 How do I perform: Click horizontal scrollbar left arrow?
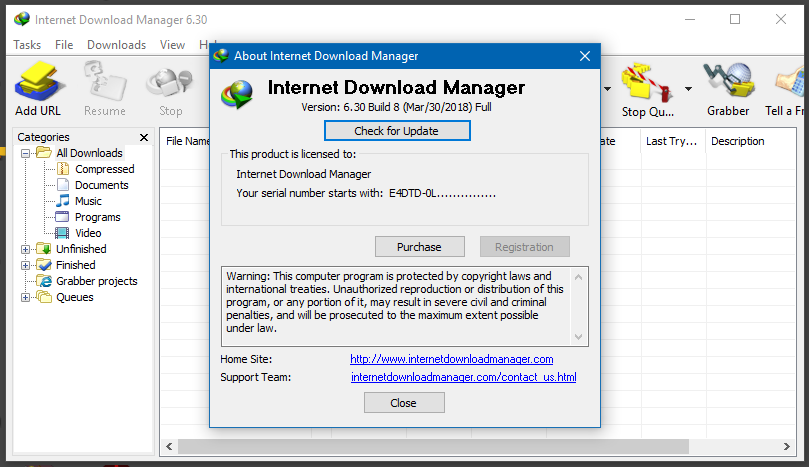pyautogui.click(x=169, y=446)
